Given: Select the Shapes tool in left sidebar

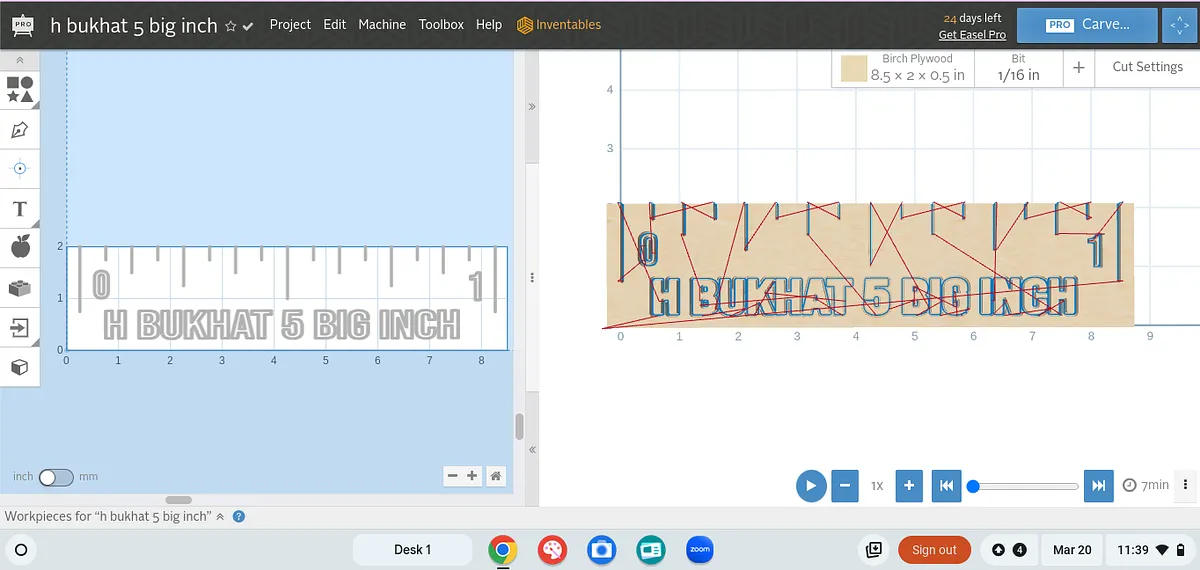Looking at the screenshot, I should (x=20, y=89).
